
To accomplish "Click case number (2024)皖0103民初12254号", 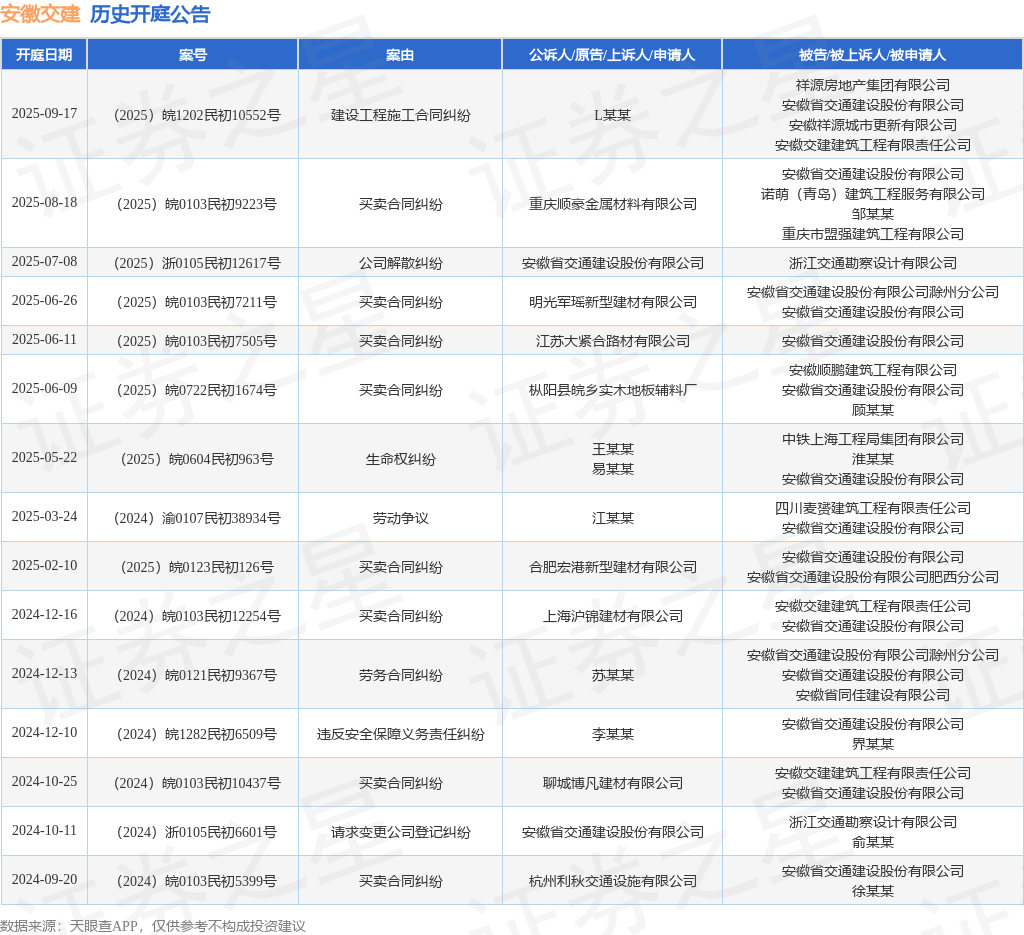I will point(197,616).
